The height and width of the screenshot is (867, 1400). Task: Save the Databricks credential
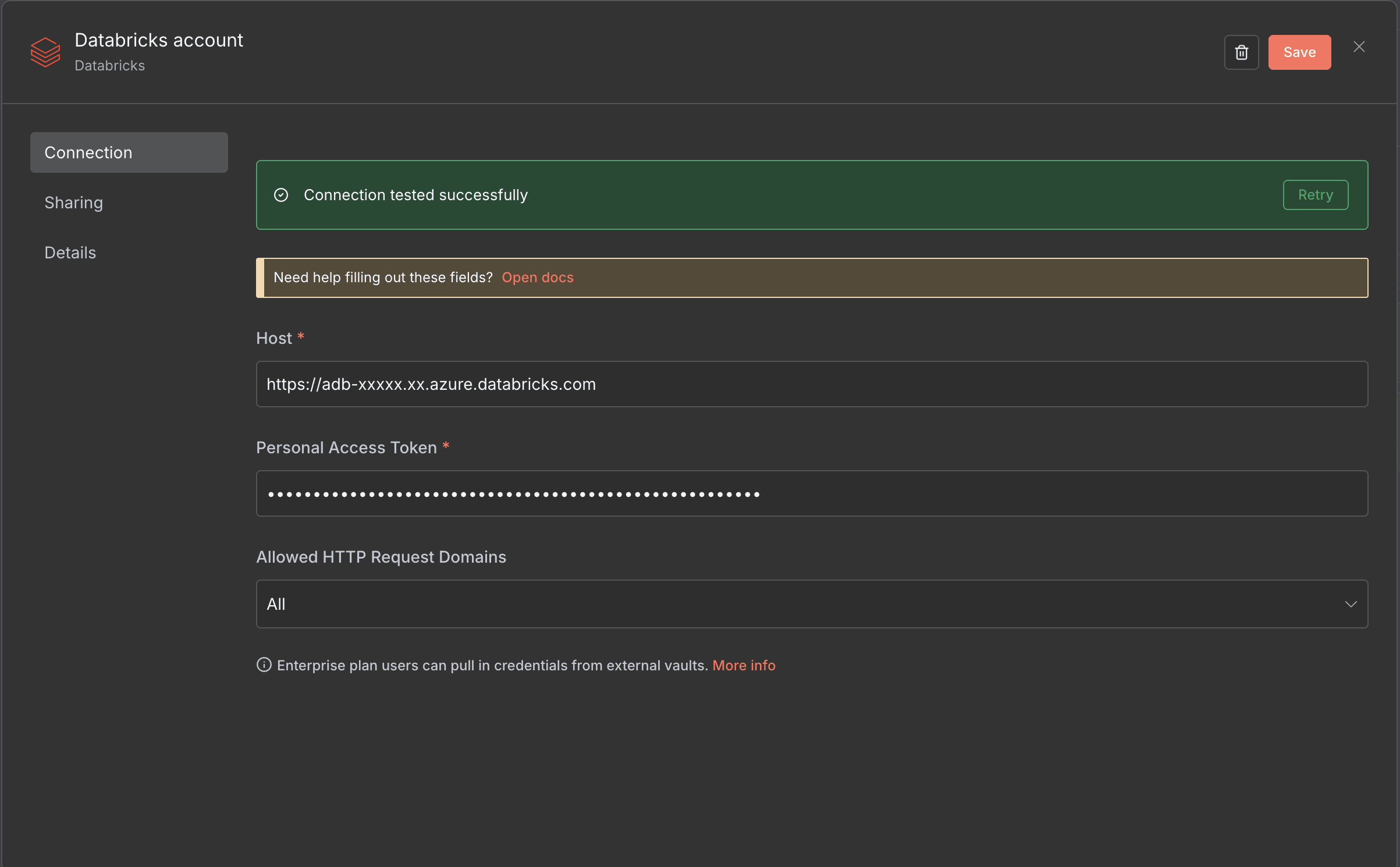pyautogui.click(x=1299, y=52)
